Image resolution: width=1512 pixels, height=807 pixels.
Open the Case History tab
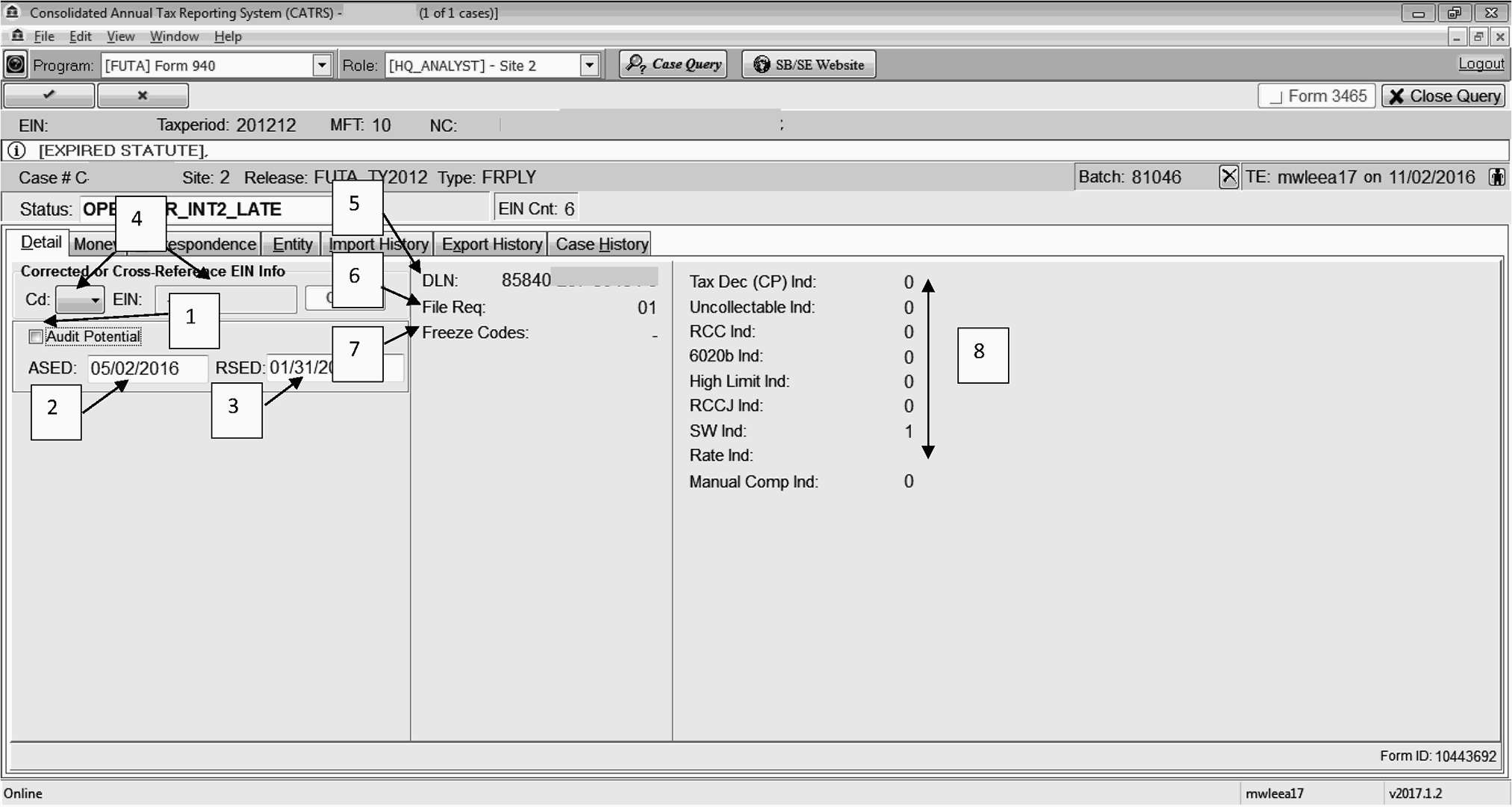(x=601, y=244)
